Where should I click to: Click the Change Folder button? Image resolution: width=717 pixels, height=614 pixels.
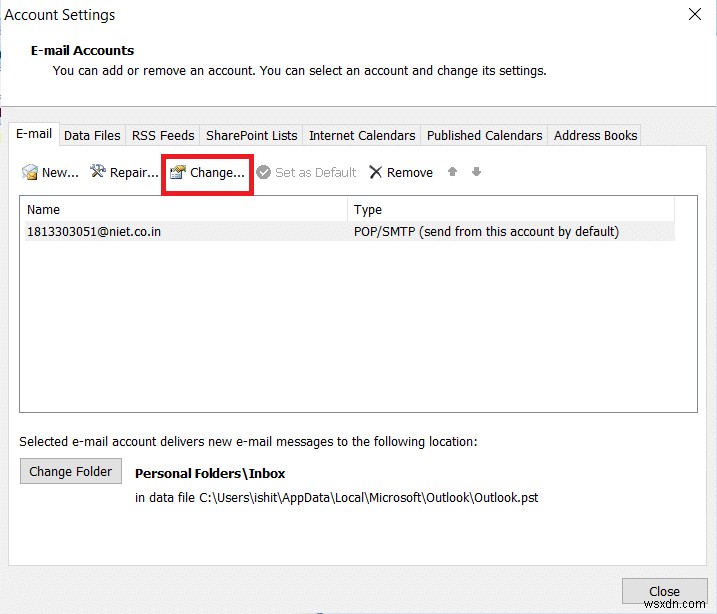[x=71, y=471]
